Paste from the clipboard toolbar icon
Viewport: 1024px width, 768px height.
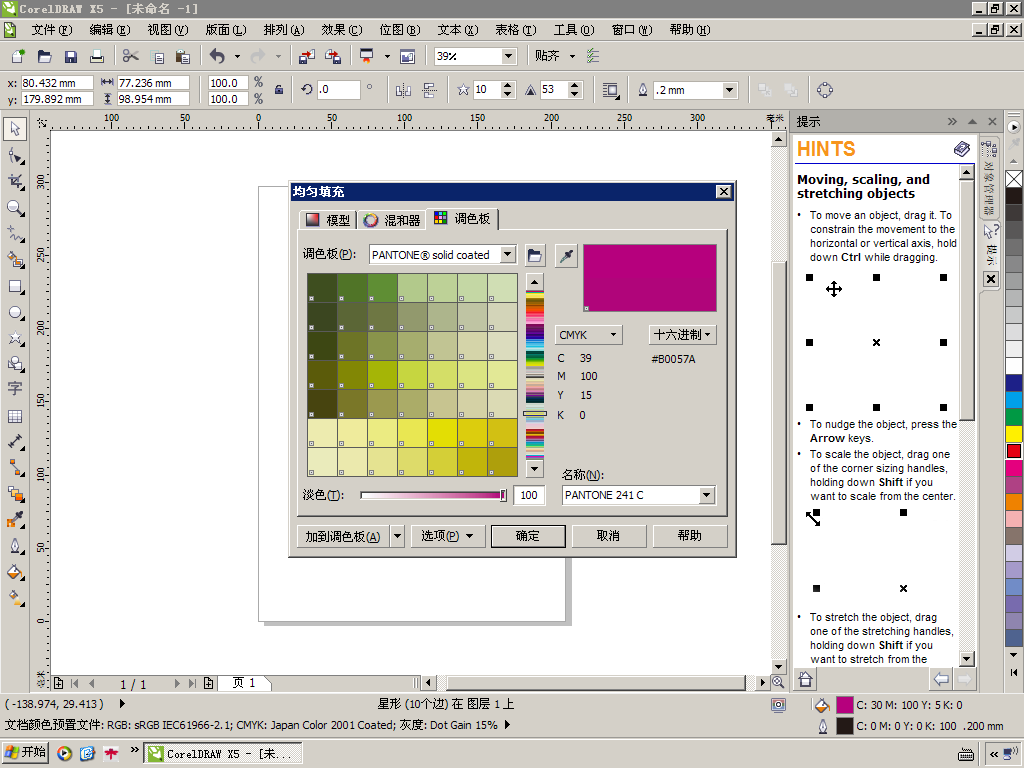click(x=183, y=56)
